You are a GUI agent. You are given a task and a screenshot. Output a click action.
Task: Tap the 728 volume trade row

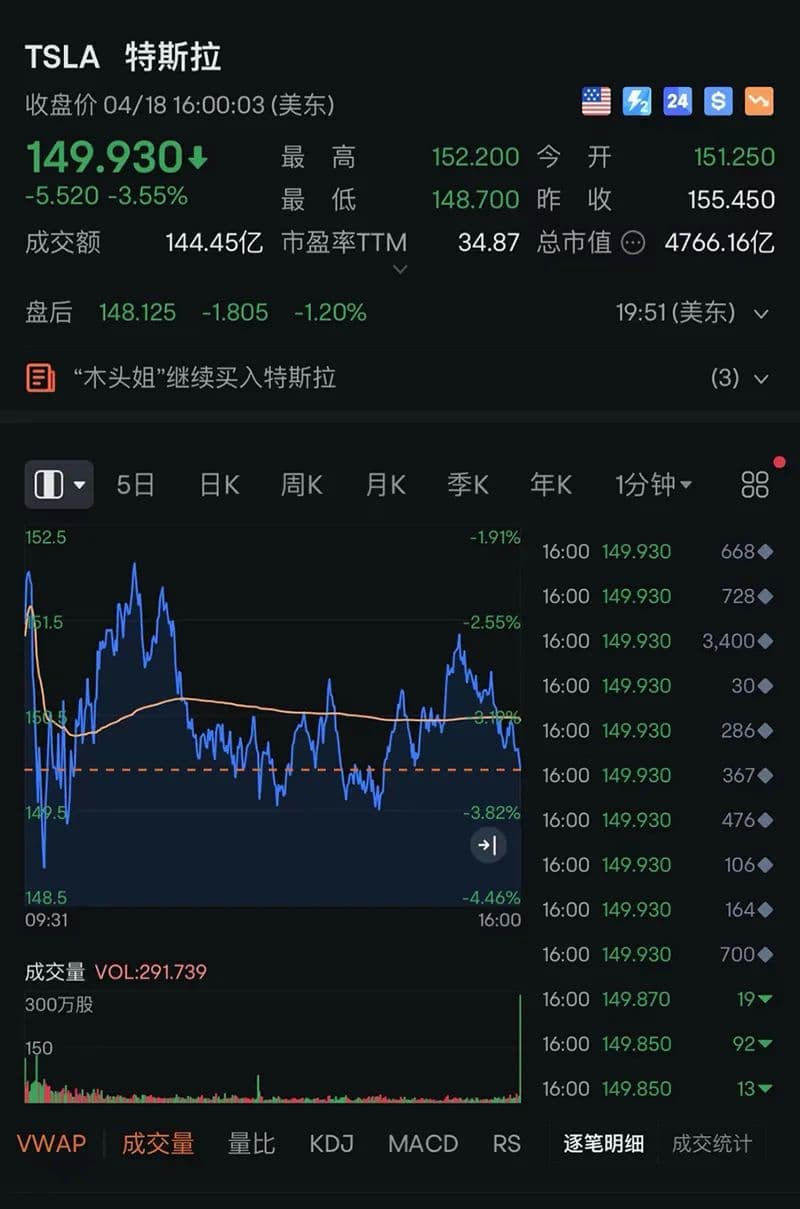click(x=658, y=596)
